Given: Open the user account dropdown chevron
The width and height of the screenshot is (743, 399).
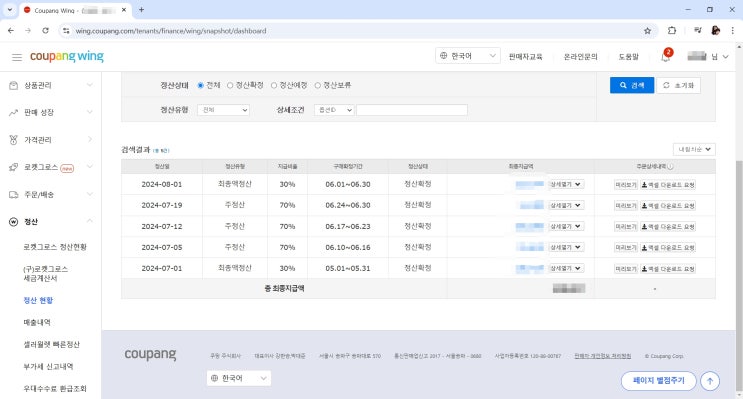Looking at the screenshot, I should point(725,57).
